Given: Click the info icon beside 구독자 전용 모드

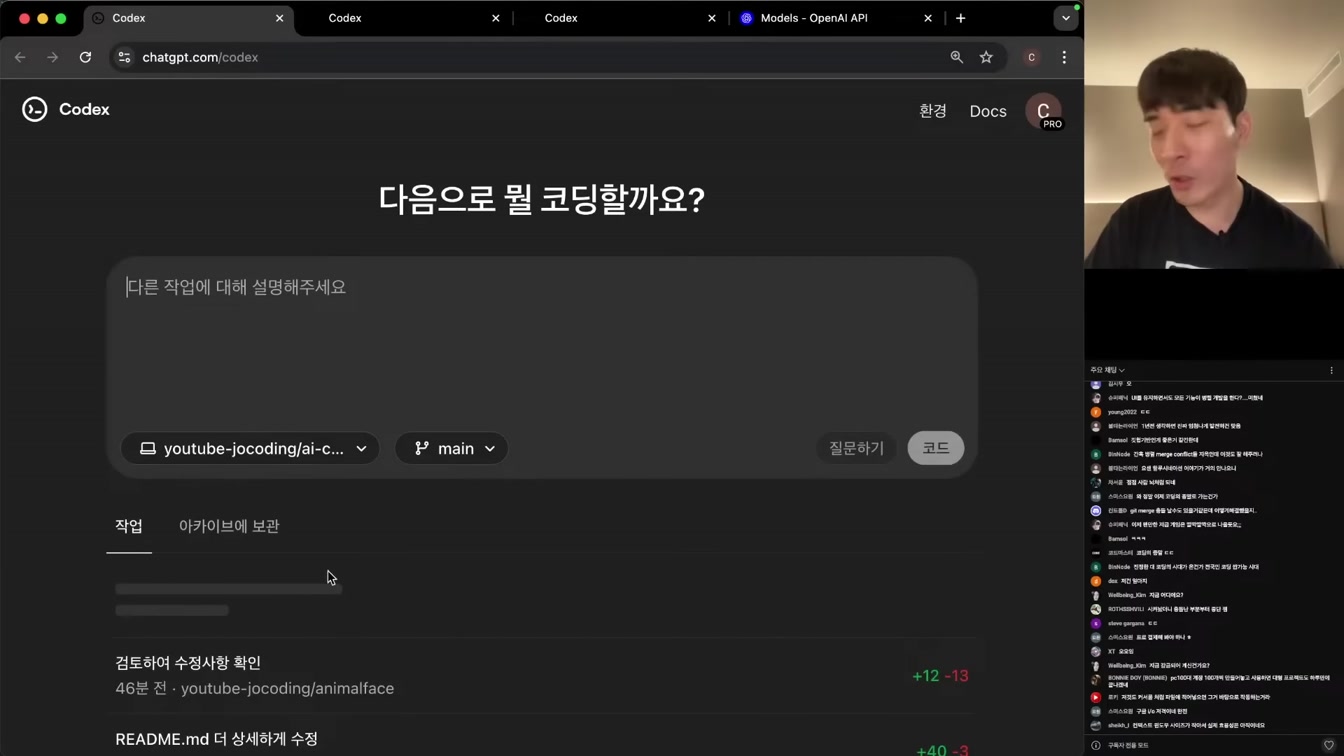Looking at the screenshot, I should 1096,745.
